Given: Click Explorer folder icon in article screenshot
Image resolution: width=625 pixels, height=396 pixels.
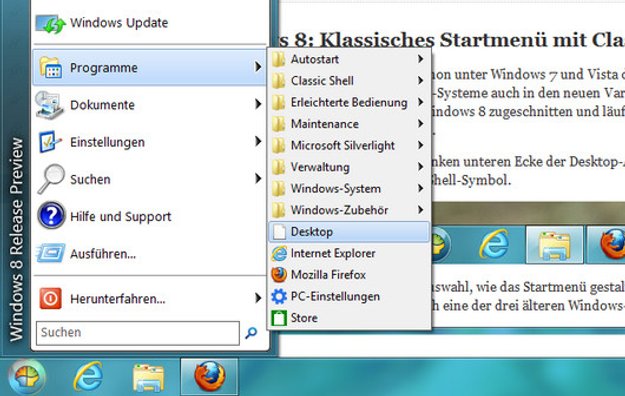Looking at the screenshot, I should point(554,244).
